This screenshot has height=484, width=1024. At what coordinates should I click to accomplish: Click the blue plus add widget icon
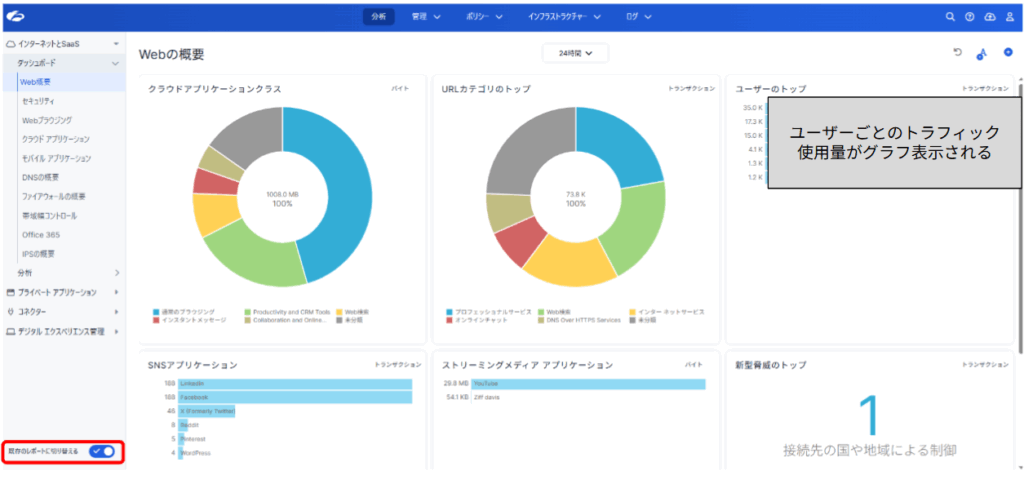click(1008, 53)
